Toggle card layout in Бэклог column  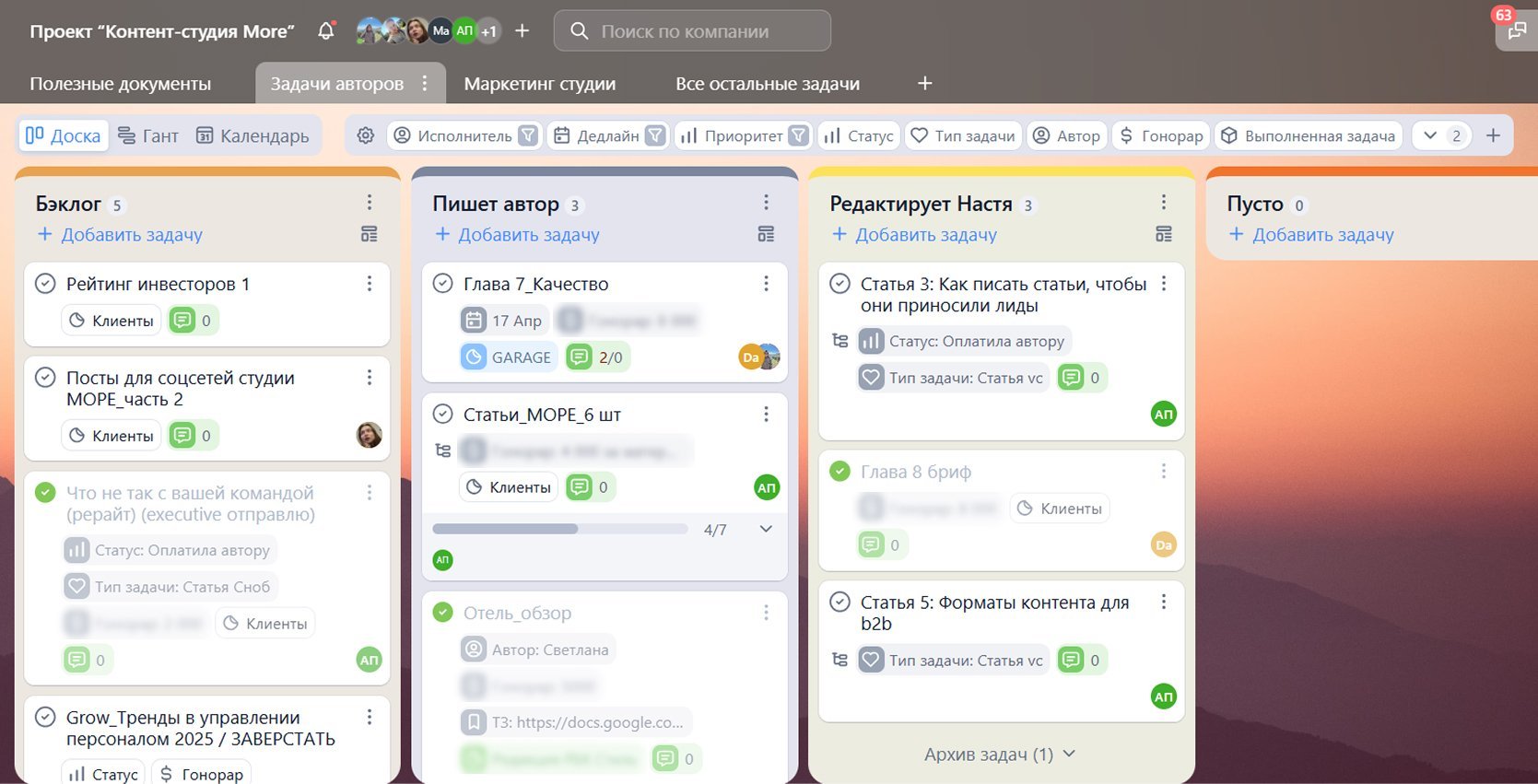click(x=369, y=234)
